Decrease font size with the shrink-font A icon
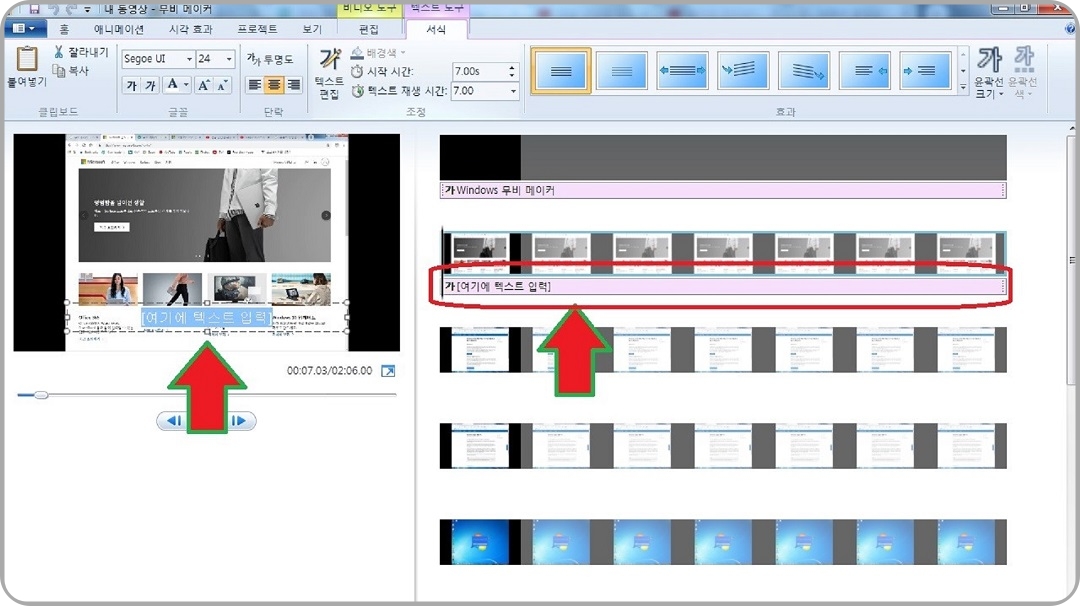Screen dimensions: 1080x606 click(222, 85)
